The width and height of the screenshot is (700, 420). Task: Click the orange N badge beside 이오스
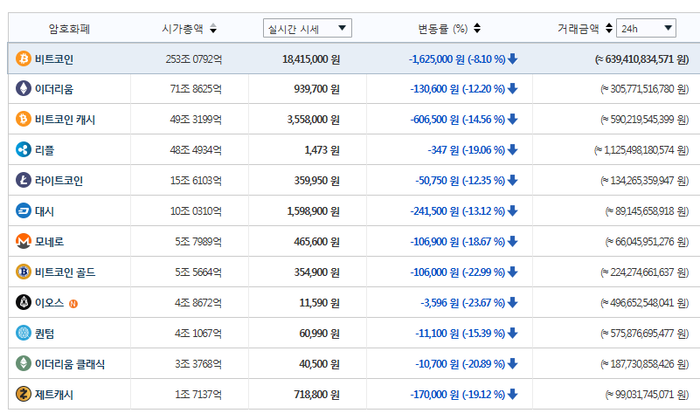tap(73, 304)
